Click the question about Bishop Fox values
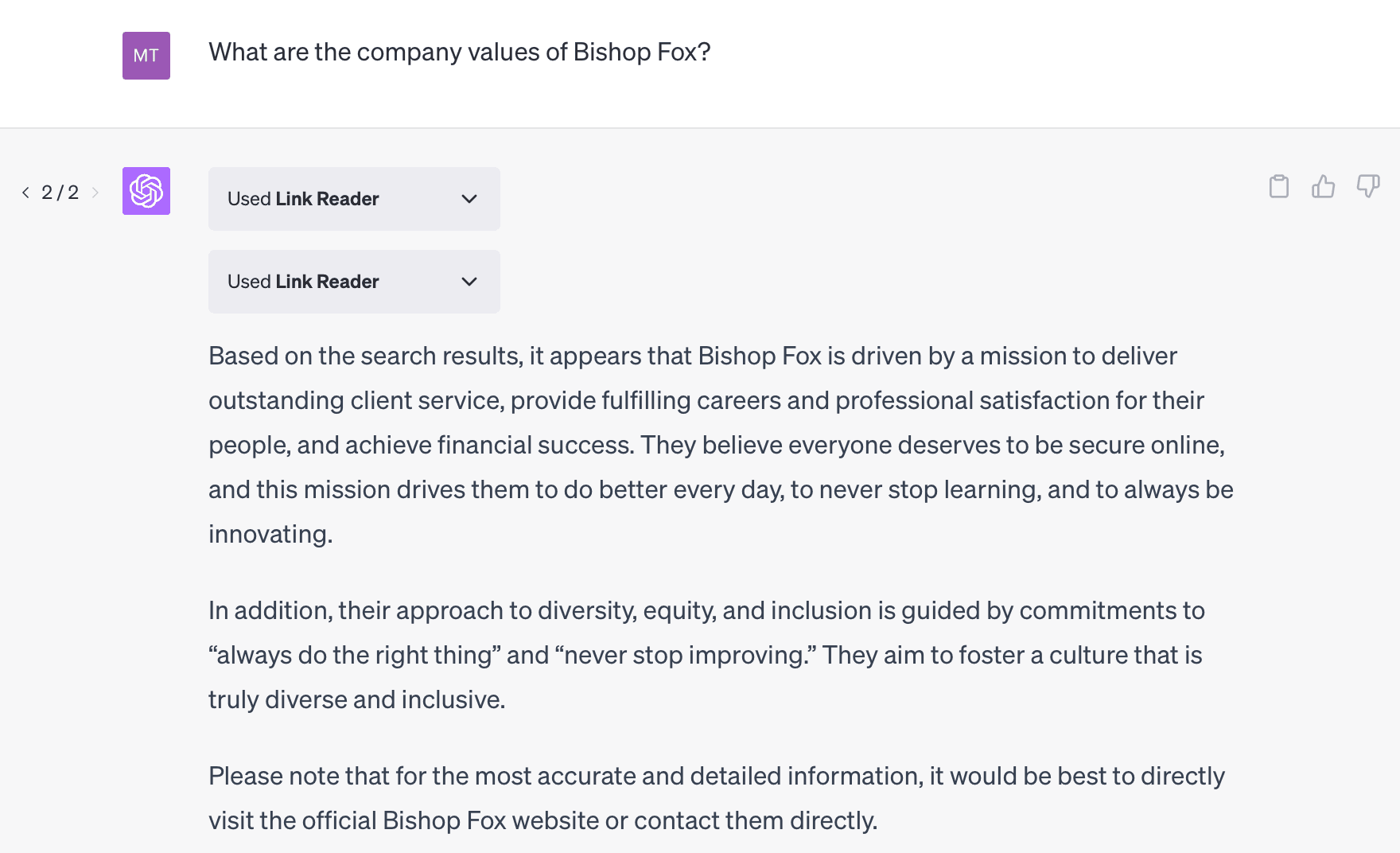The image size is (1400, 853). coord(460,52)
